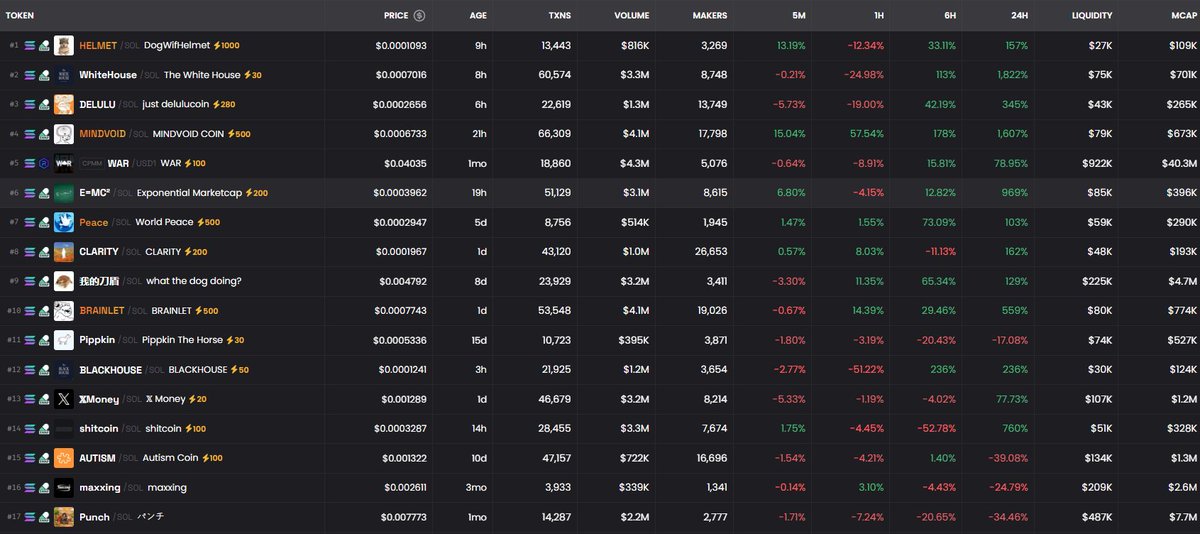Open the BRAINLET token name link
The height and width of the screenshot is (534, 1200).
[102, 311]
